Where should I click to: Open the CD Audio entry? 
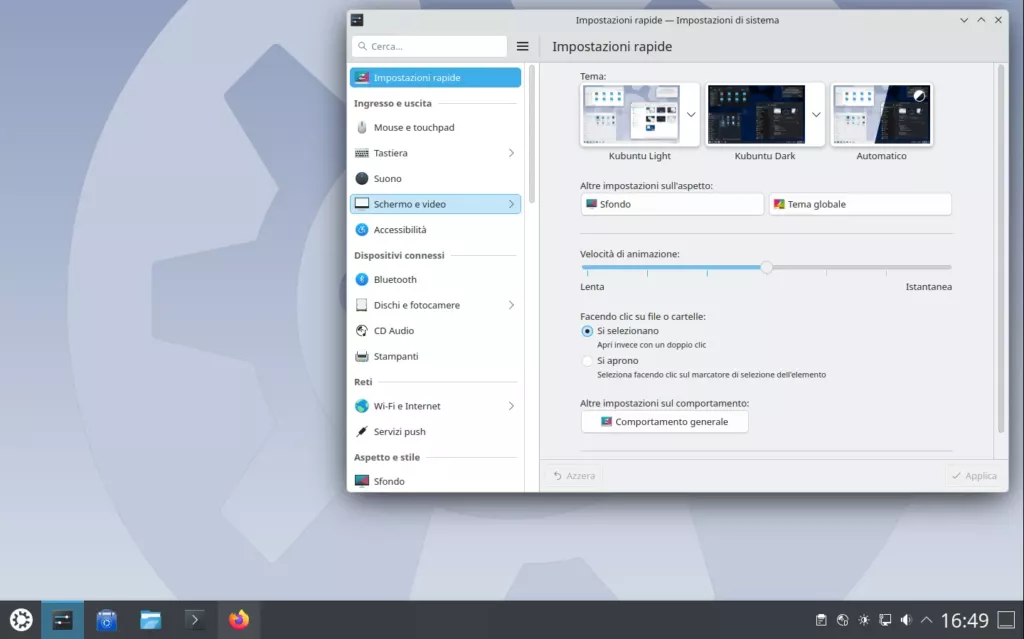pyautogui.click(x=436, y=331)
